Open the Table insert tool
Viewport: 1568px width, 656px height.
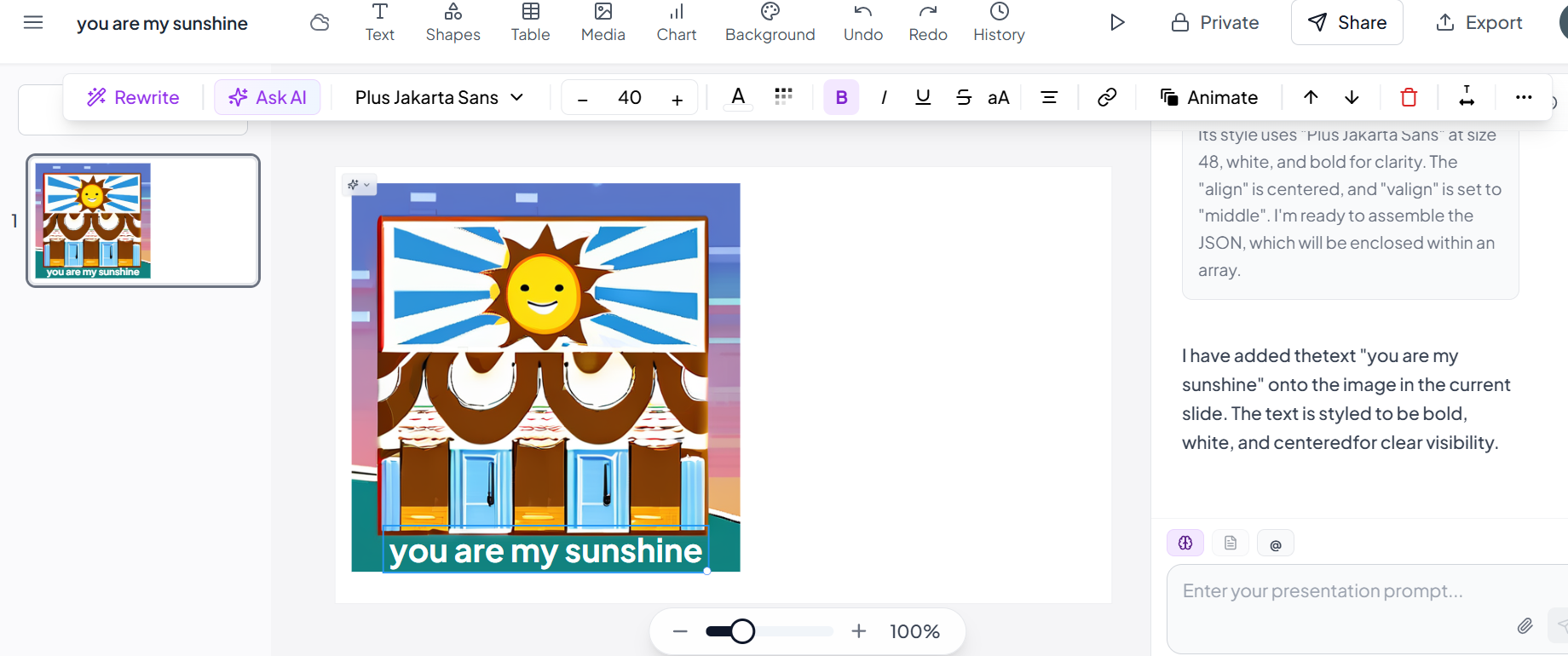tap(530, 22)
